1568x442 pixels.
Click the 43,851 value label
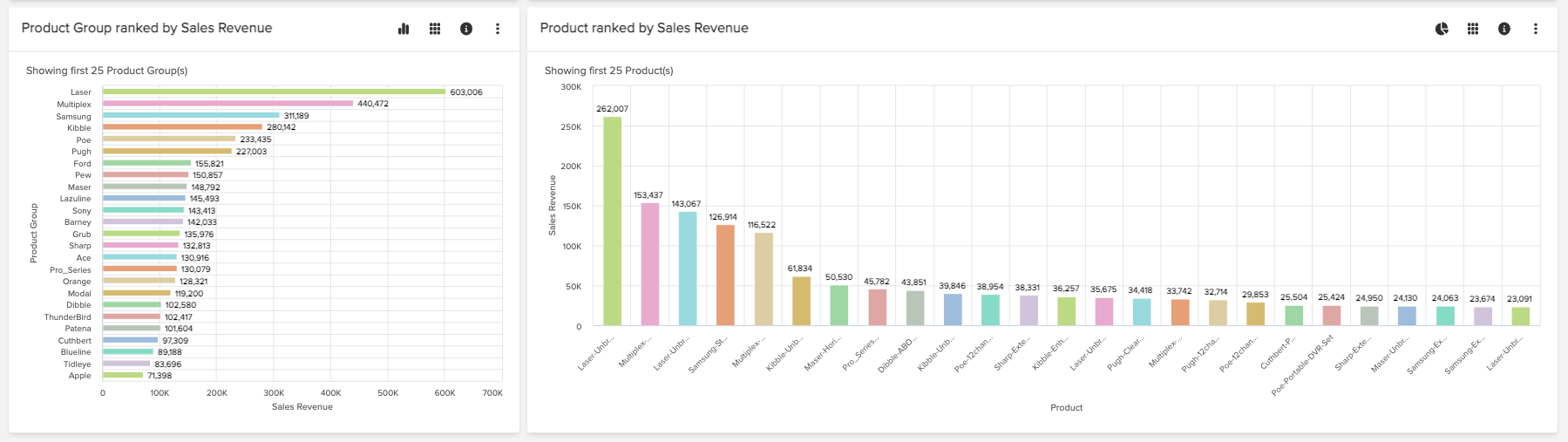coord(914,282)
